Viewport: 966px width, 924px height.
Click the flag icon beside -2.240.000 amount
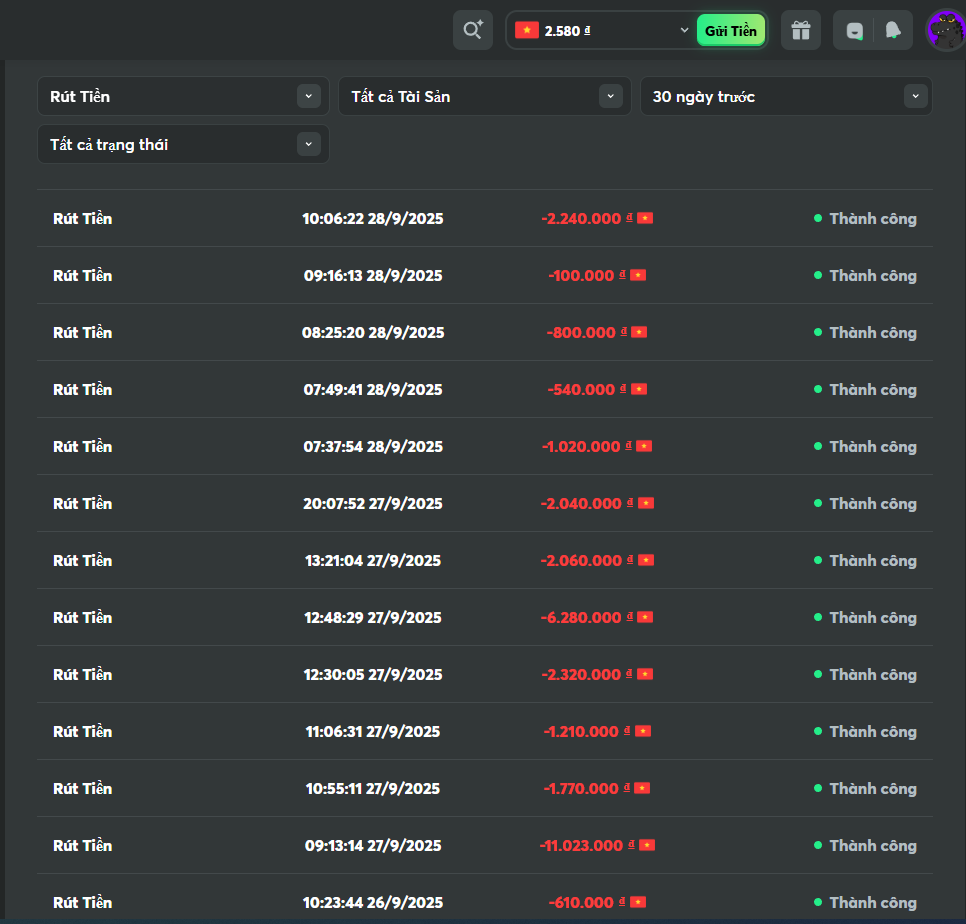click(x=645, y=218)
